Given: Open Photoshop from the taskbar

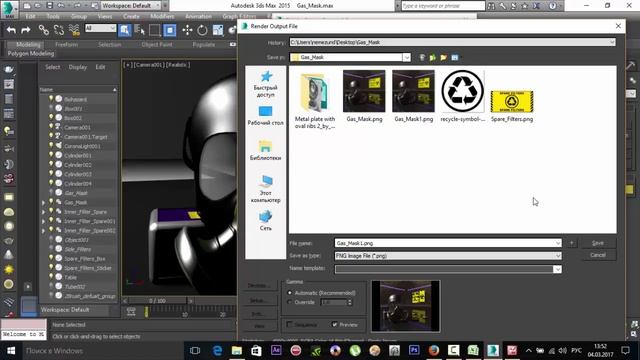Looking at the screenshot, I should pyautogui.click(x=414, y=351).
